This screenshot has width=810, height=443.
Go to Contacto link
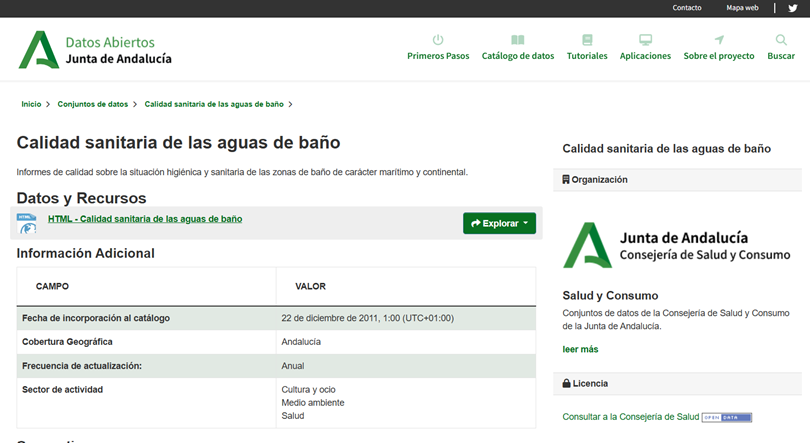[x=687, y=8]
